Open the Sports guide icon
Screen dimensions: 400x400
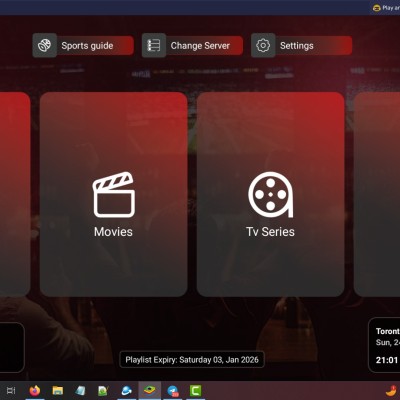(45, 45)
